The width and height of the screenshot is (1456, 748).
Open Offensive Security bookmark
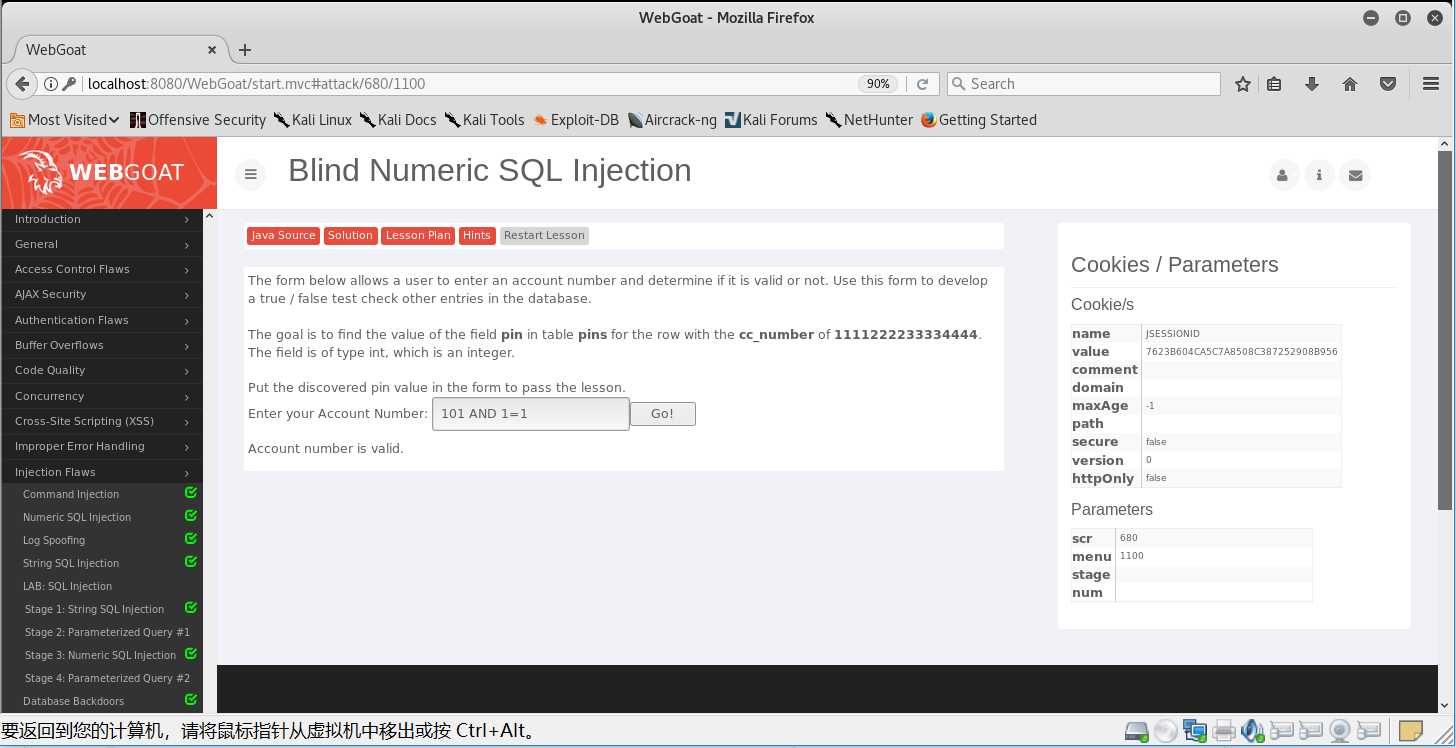(198, 120)
